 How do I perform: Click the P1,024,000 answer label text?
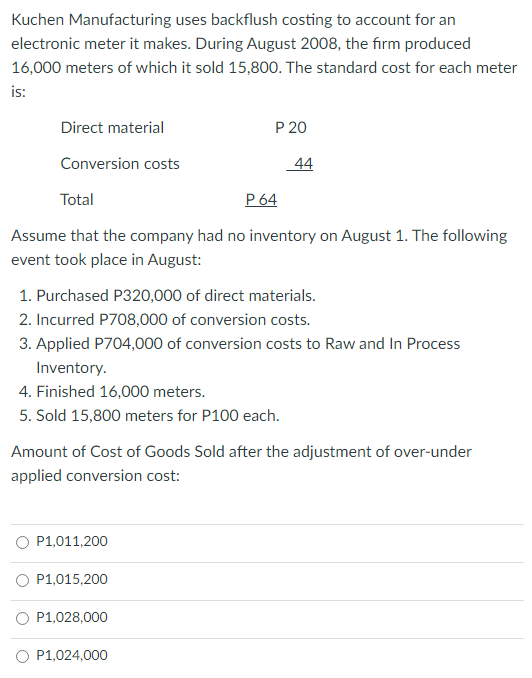coord(72,656)
